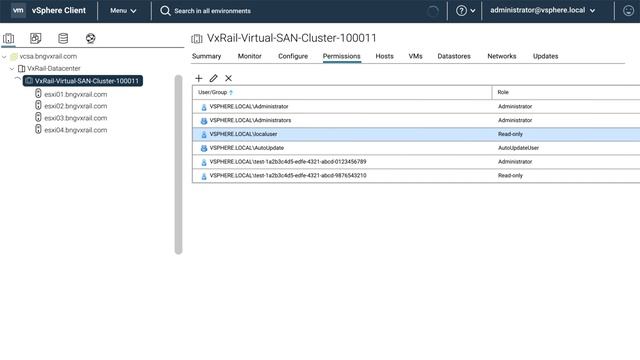Open the help dropdown arrow

[x=473, y=11]
